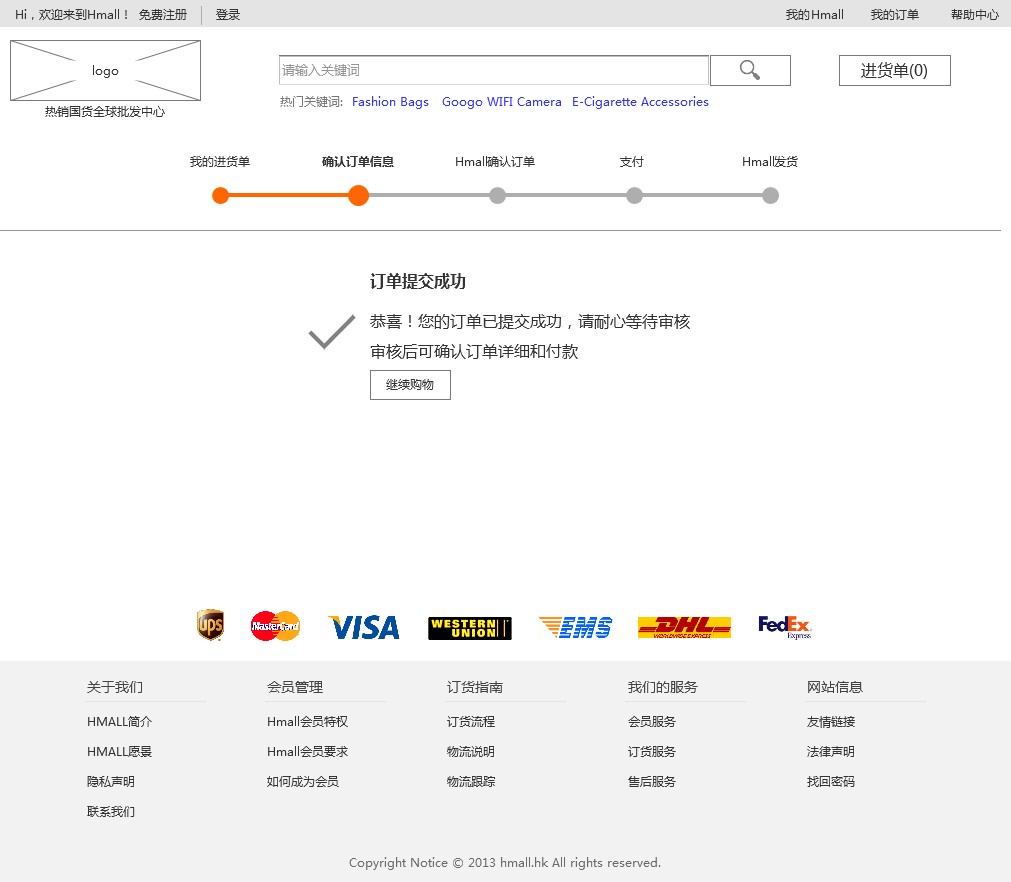Click the MasterCard payment logo
The image size is (1011, 882).
point(275,626)
